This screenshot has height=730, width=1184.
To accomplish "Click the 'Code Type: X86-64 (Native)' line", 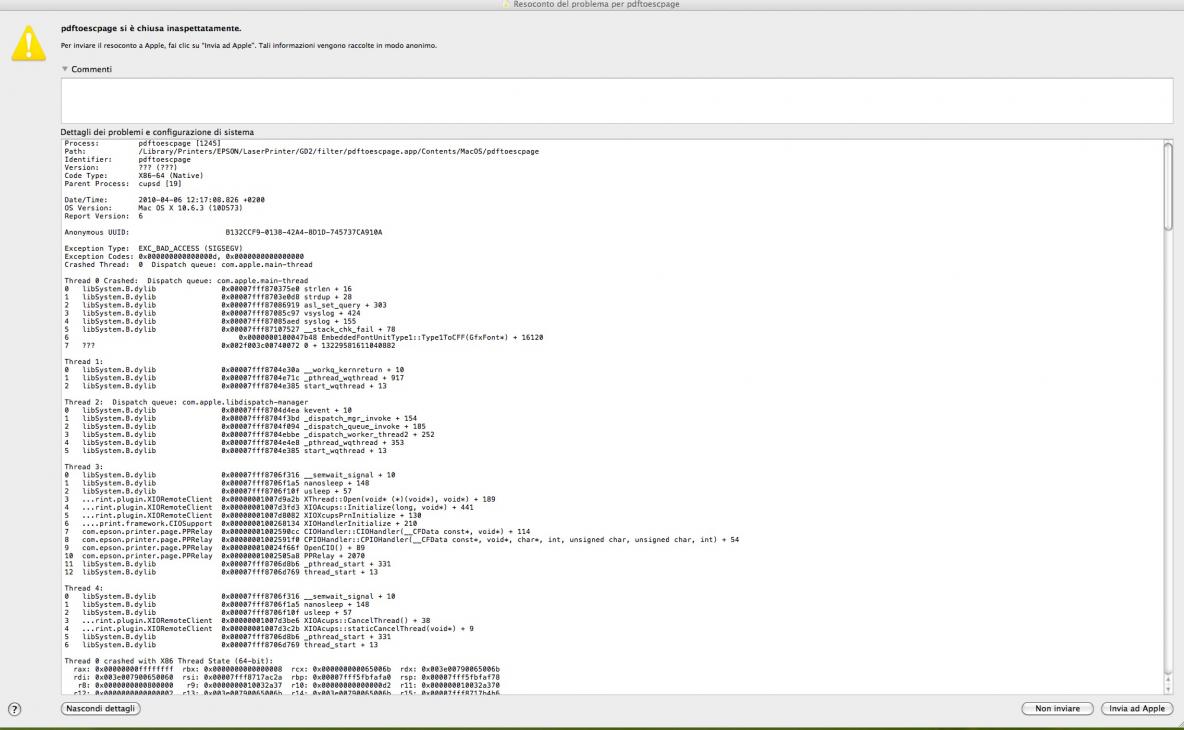I will pos(134,176).
